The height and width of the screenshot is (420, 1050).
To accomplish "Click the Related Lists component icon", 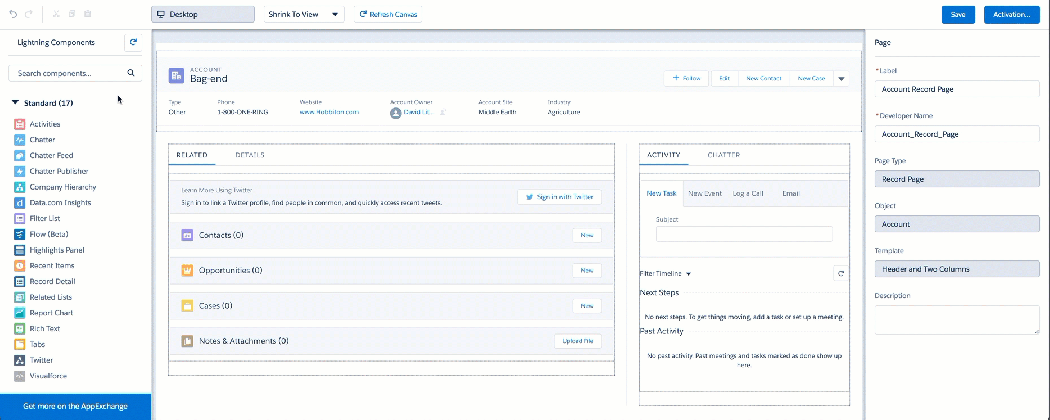I will [19, 297].
